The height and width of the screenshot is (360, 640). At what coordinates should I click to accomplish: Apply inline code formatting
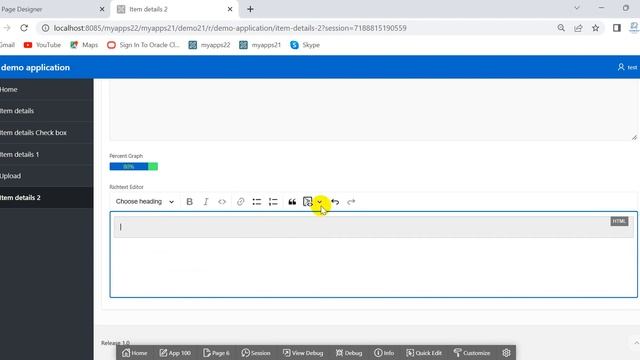tap(222, 202)
